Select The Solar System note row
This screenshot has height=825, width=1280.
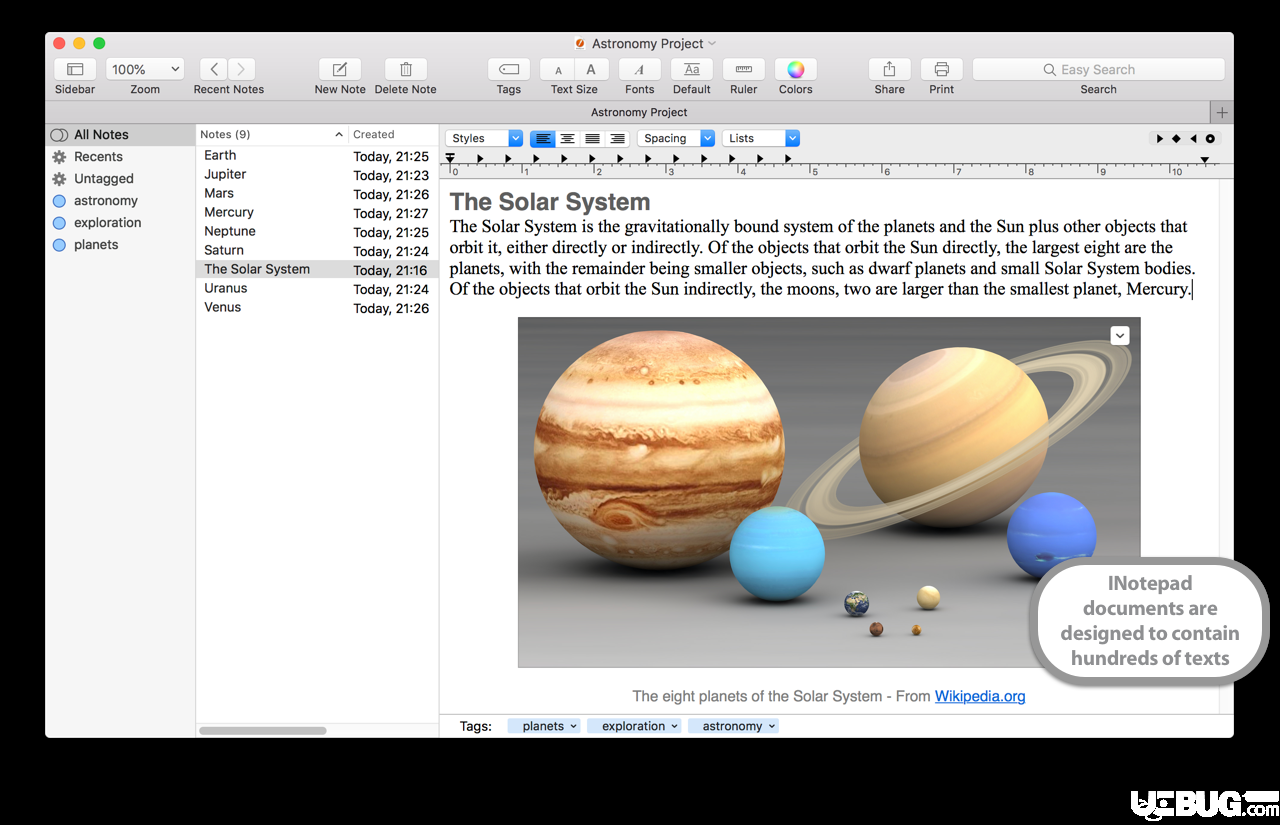coord(317,270)
